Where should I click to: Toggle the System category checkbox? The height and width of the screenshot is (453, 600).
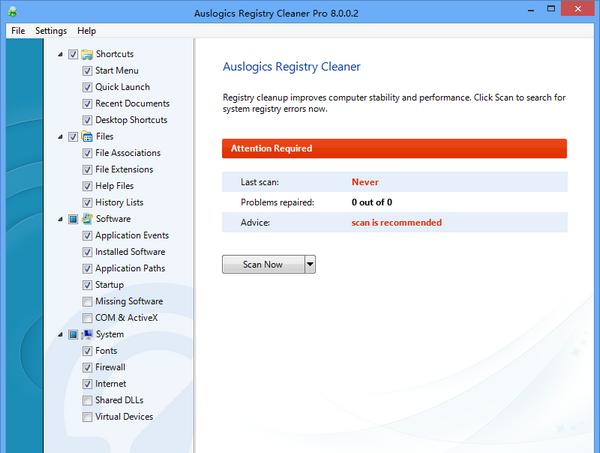coord(73,334)
